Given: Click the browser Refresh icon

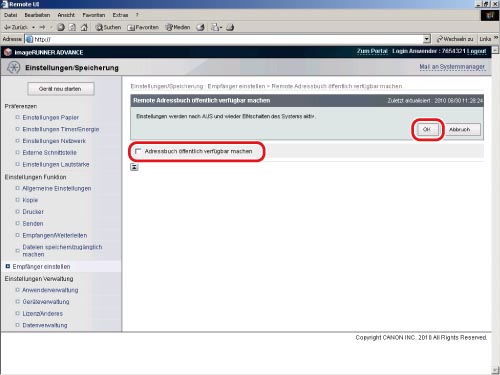Looking at the screenshot, I should click(x=72, y=27).
